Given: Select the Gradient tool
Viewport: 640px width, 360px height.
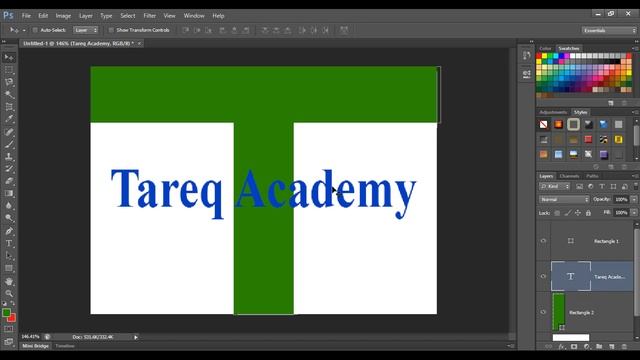Looking at the screenshot, I should pyautogui.click(x=9, y=193).
